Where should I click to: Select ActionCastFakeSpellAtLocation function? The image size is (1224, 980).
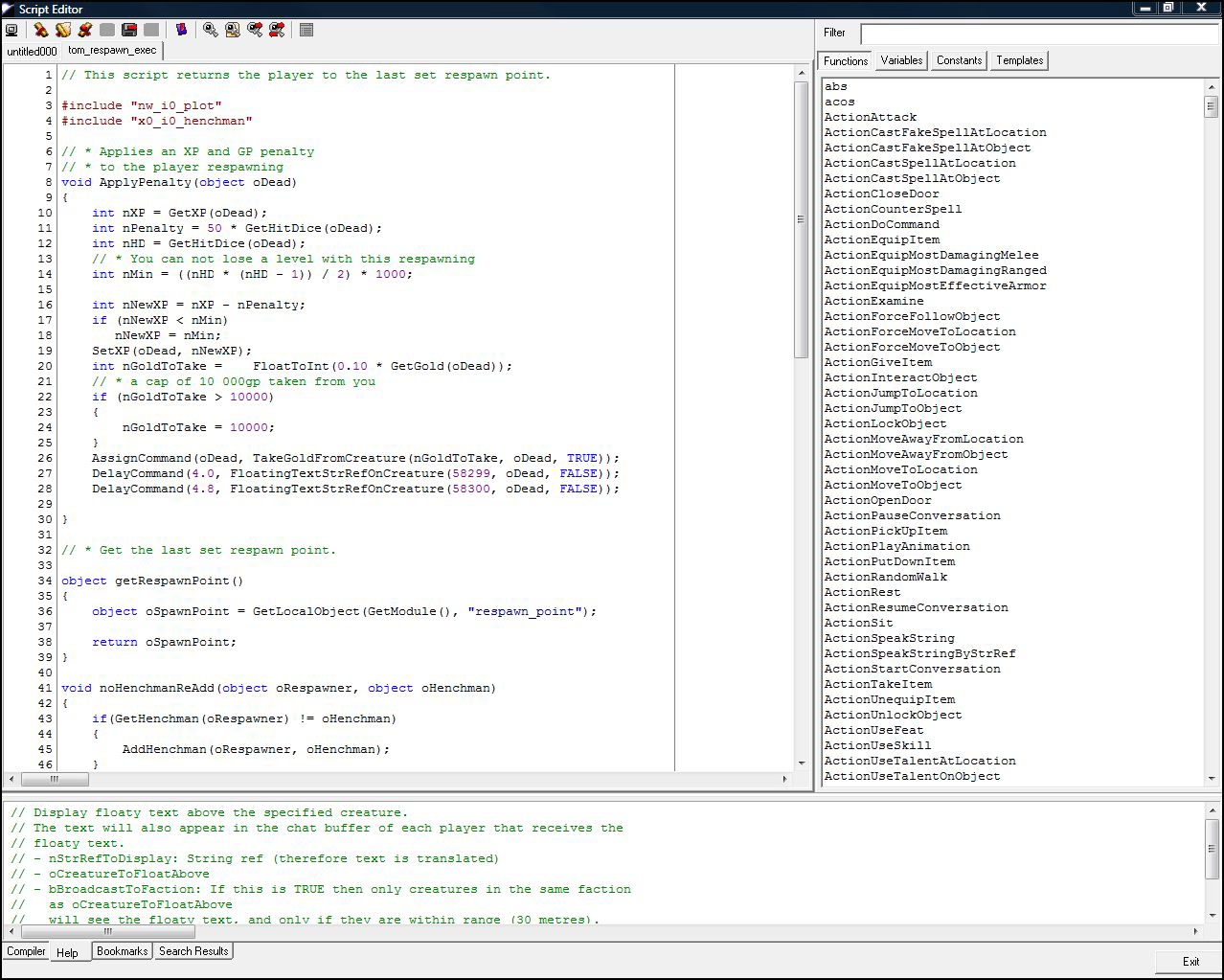[935, 132]
